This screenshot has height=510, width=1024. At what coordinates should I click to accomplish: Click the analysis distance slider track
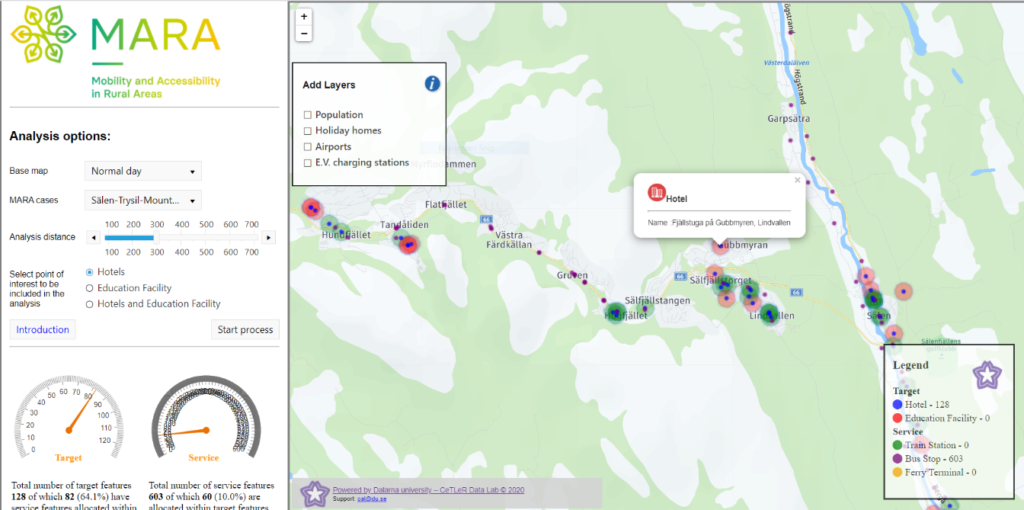pos(180,238)
